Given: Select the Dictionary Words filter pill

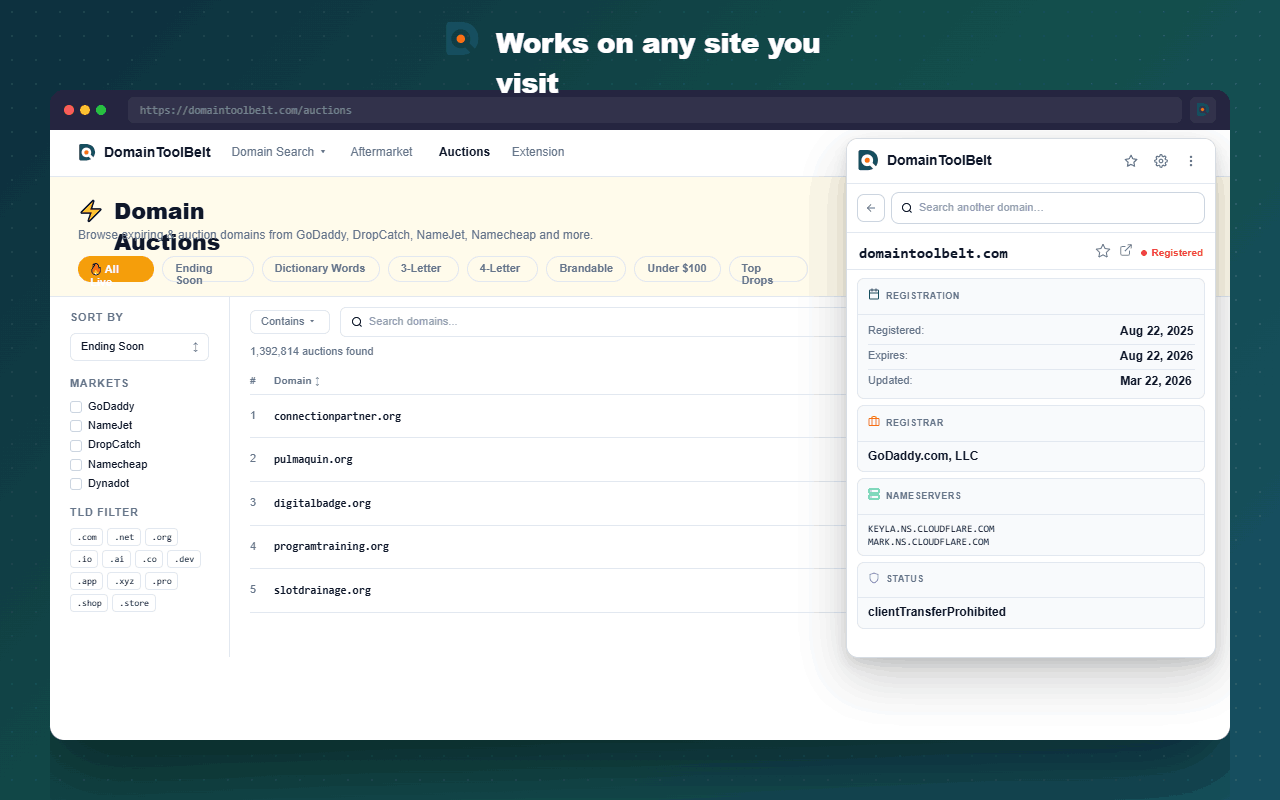Looking at the screenshot, I should [320, 269].
